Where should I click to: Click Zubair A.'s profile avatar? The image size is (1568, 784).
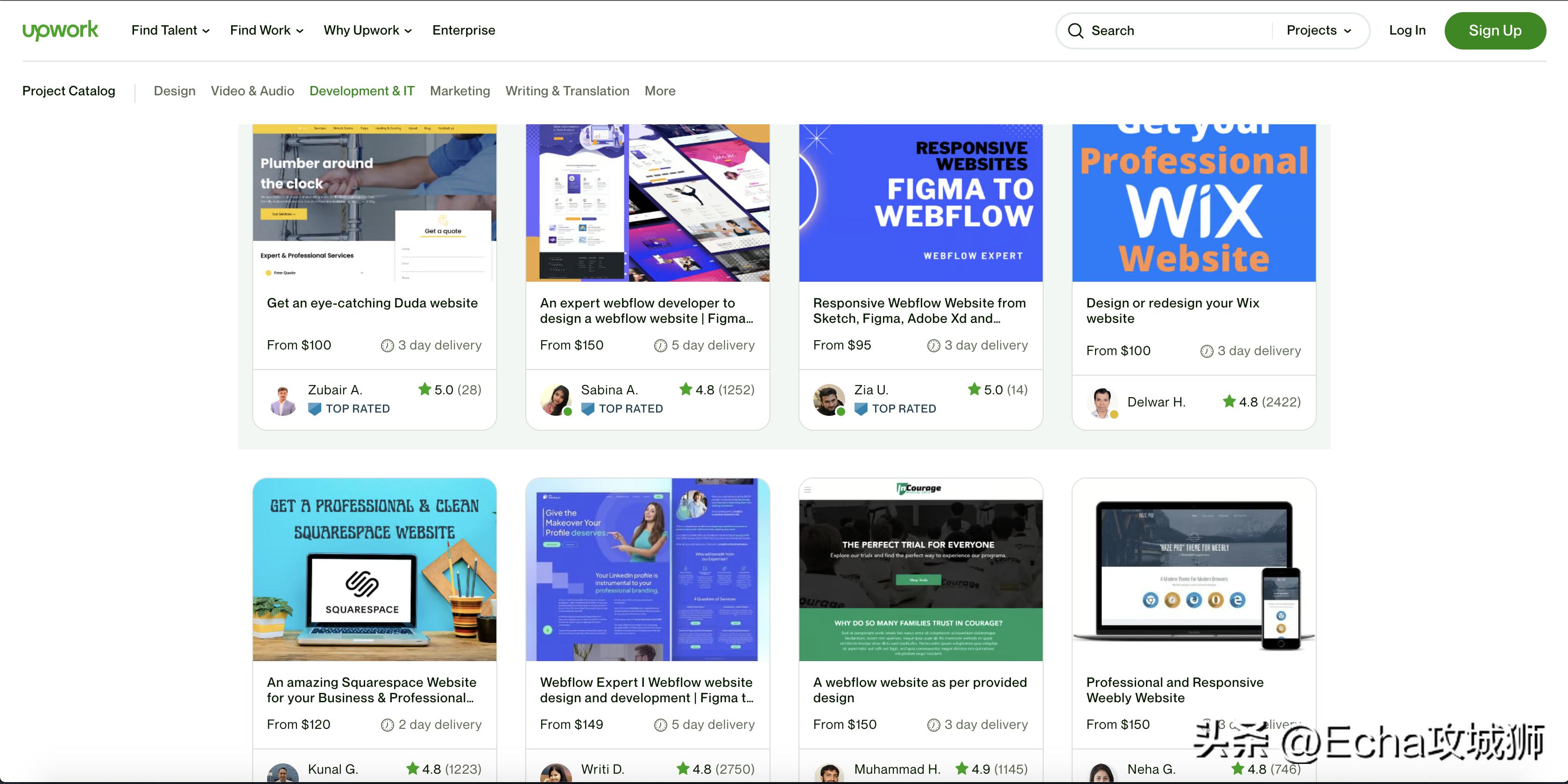(283, 400)
